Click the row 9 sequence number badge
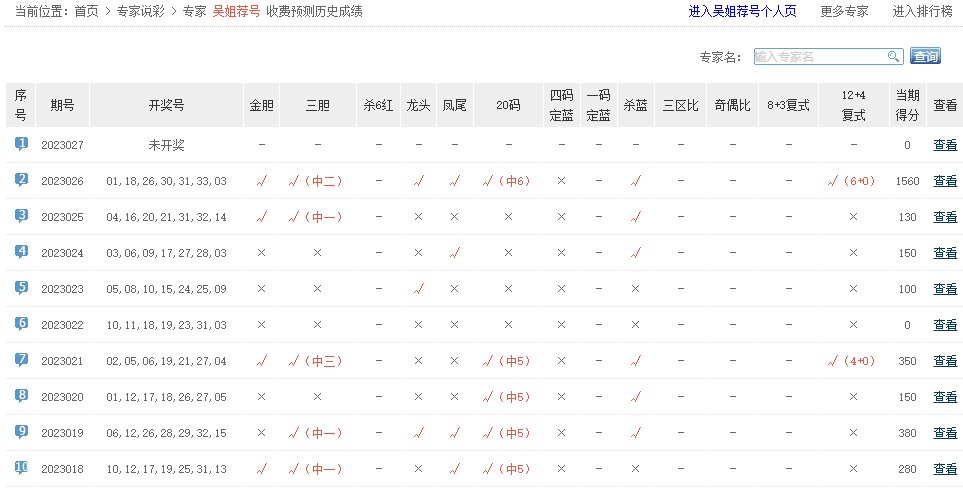This screenshot has width=963, height=488. click(21, 432)
